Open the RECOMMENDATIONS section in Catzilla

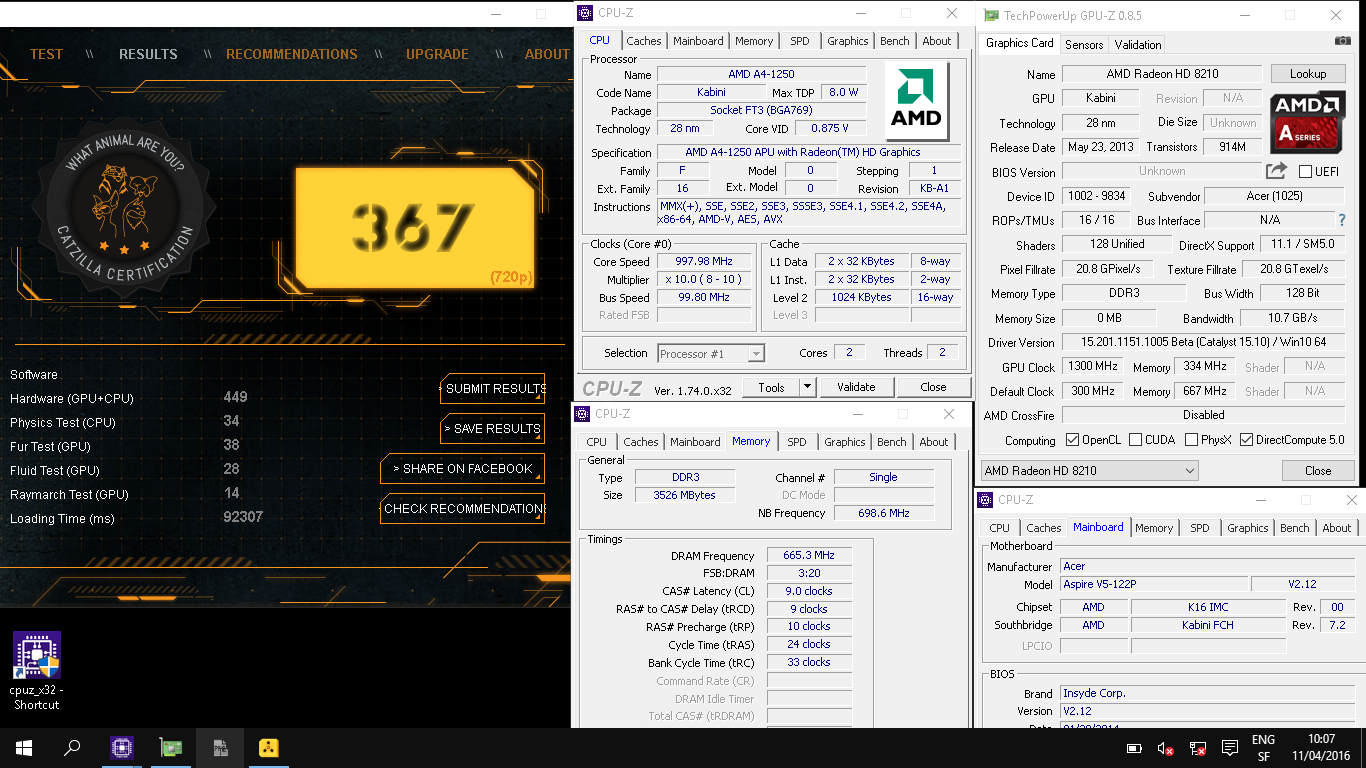point(291,54)
